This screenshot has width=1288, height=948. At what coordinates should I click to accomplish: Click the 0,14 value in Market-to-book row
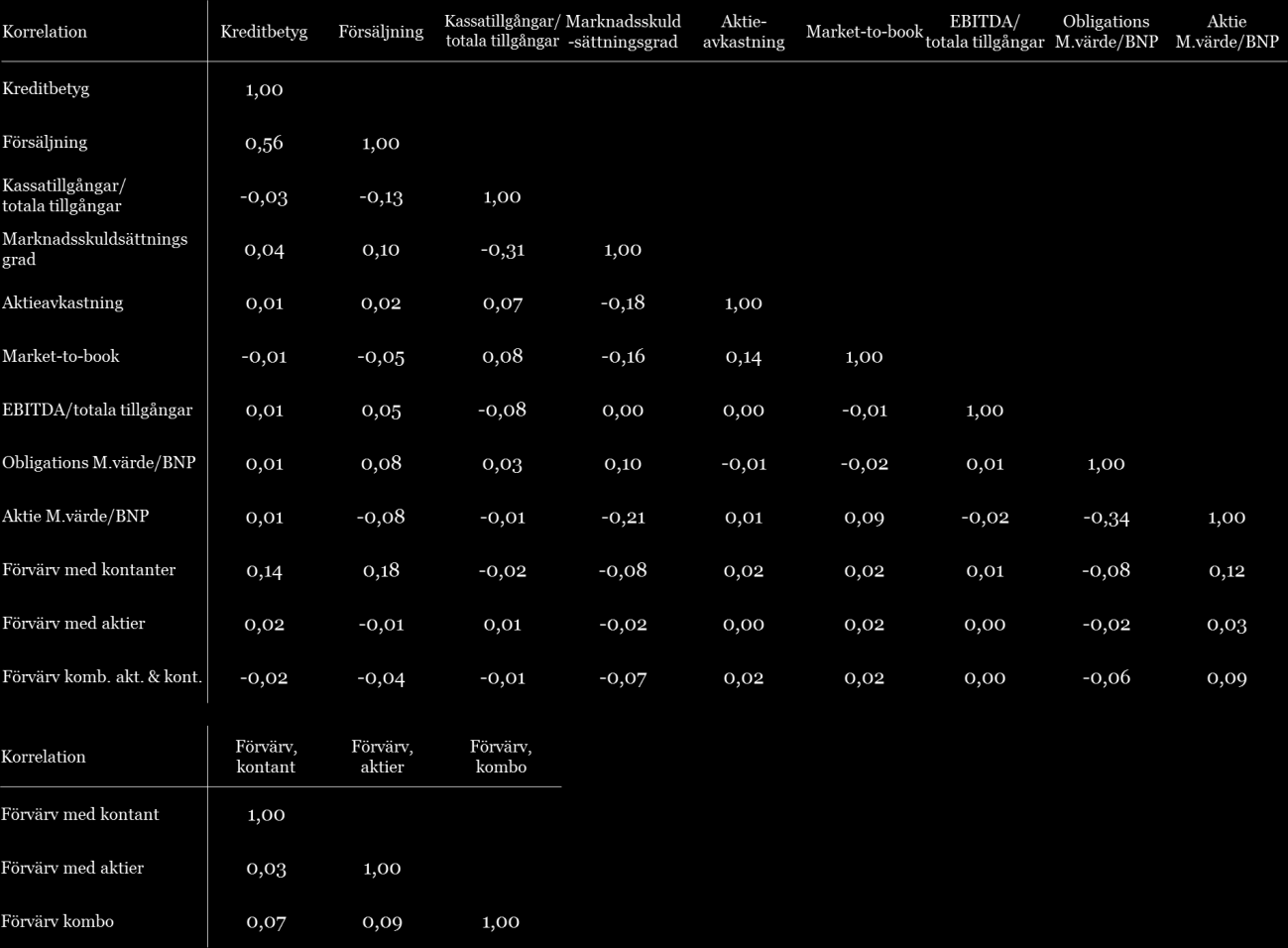(x=744, y=357)
